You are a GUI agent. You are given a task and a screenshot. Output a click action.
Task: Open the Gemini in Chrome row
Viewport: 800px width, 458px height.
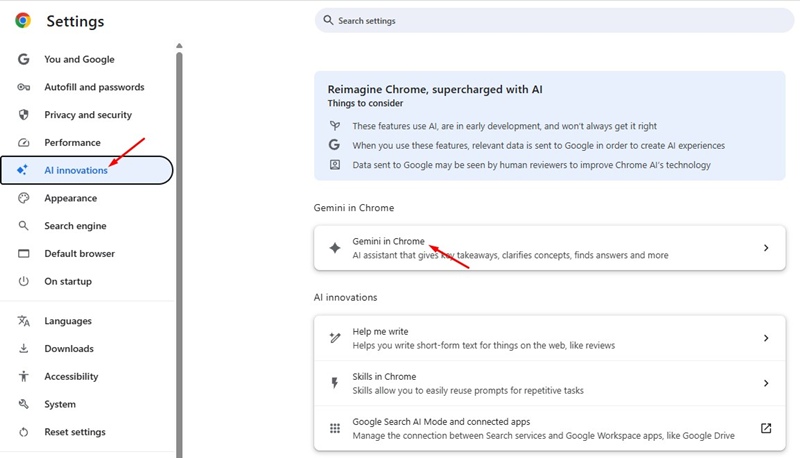[x=549, y=248]
